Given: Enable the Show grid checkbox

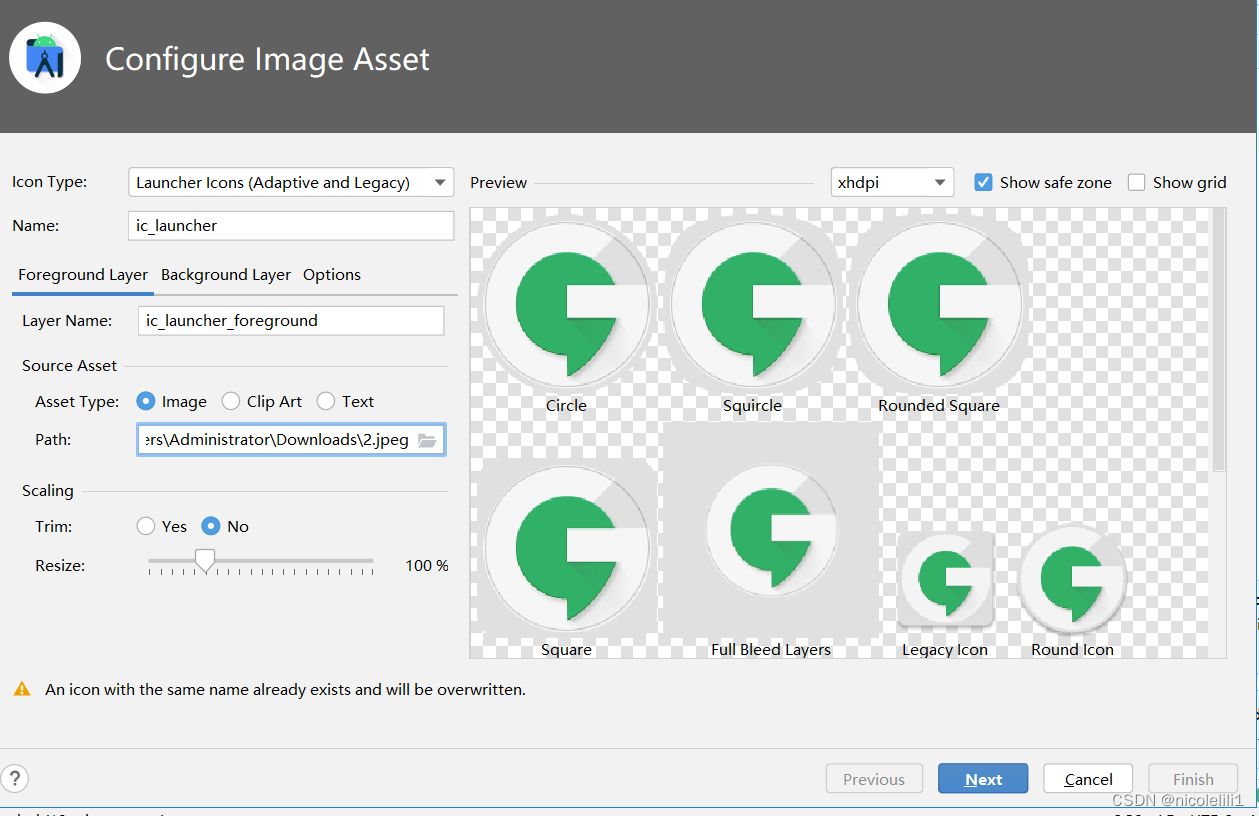Looking at the screenshot, I should coord(1136,182).
